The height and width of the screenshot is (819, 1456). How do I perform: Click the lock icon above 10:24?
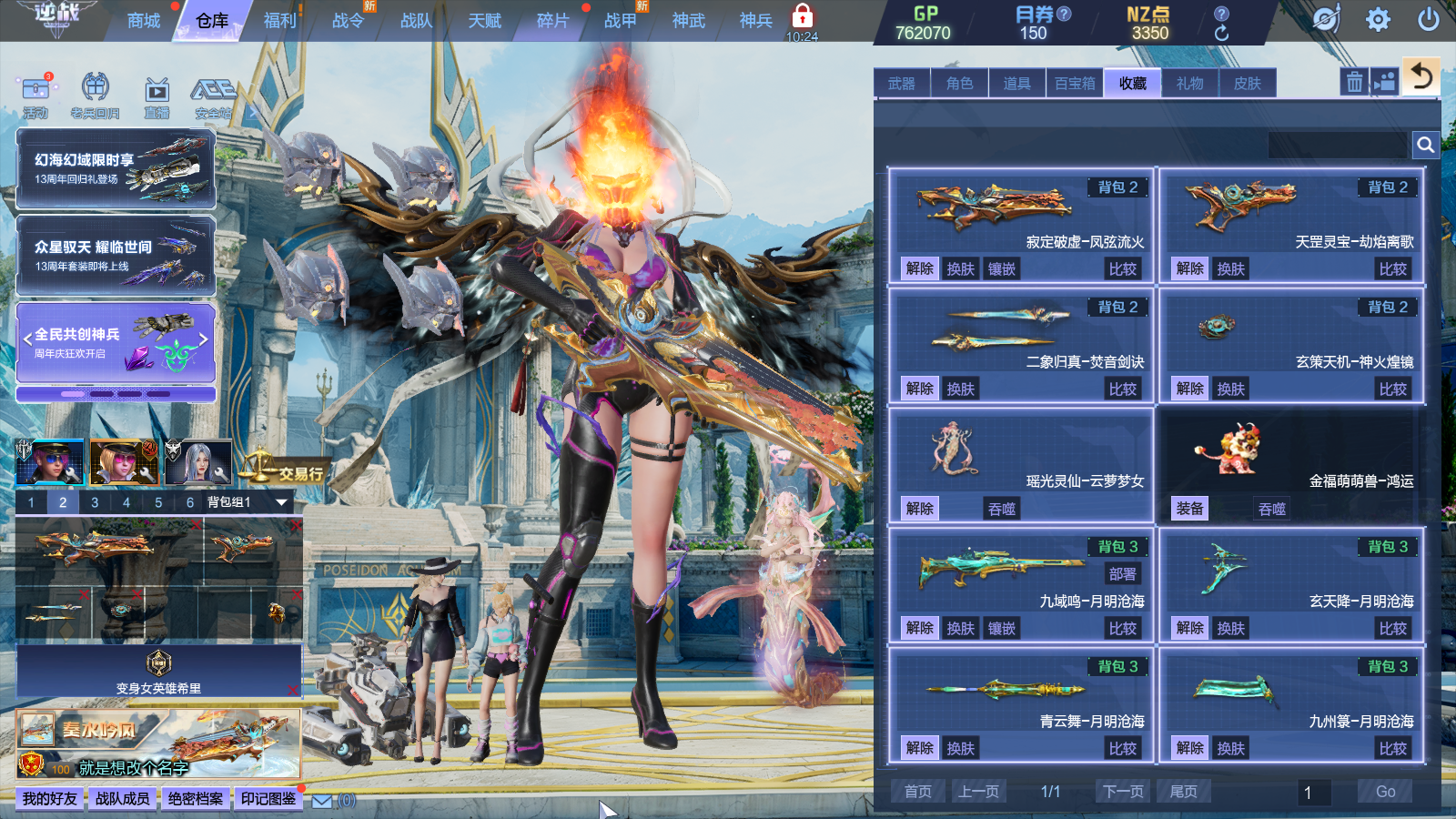coord(802,15)
